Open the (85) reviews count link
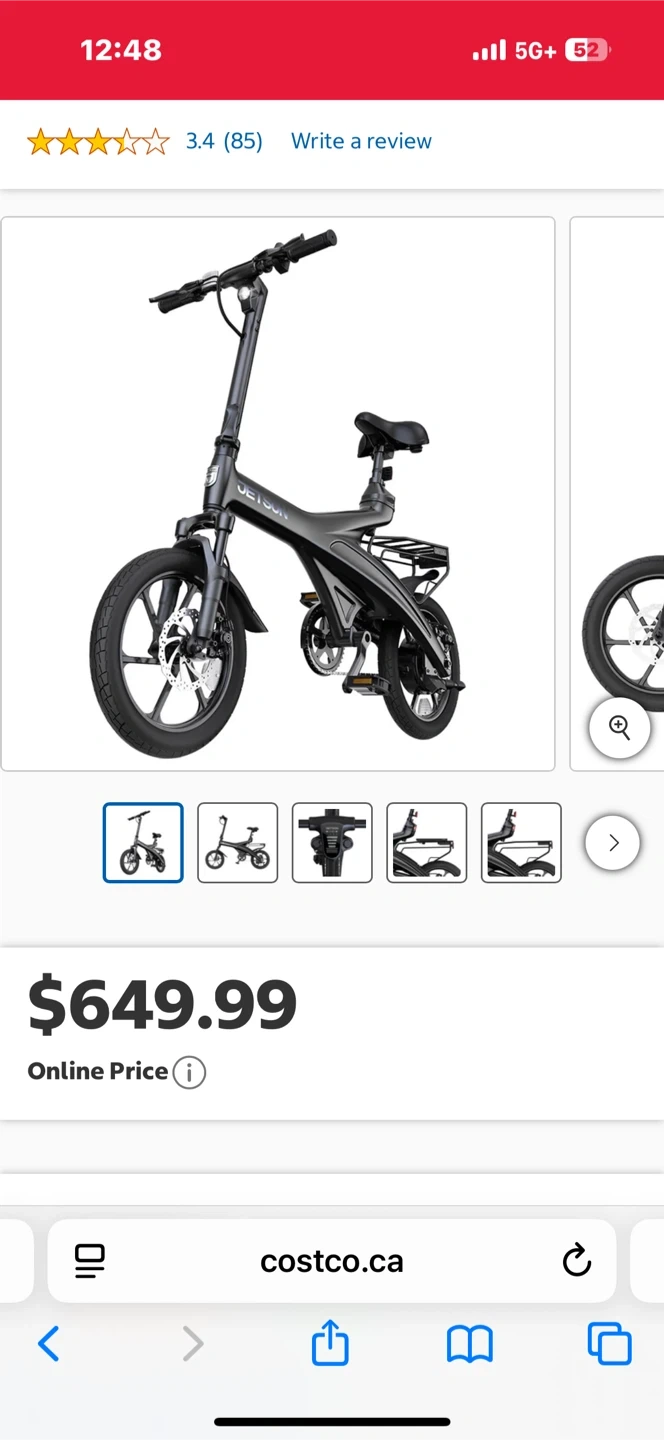 point(243,142)
